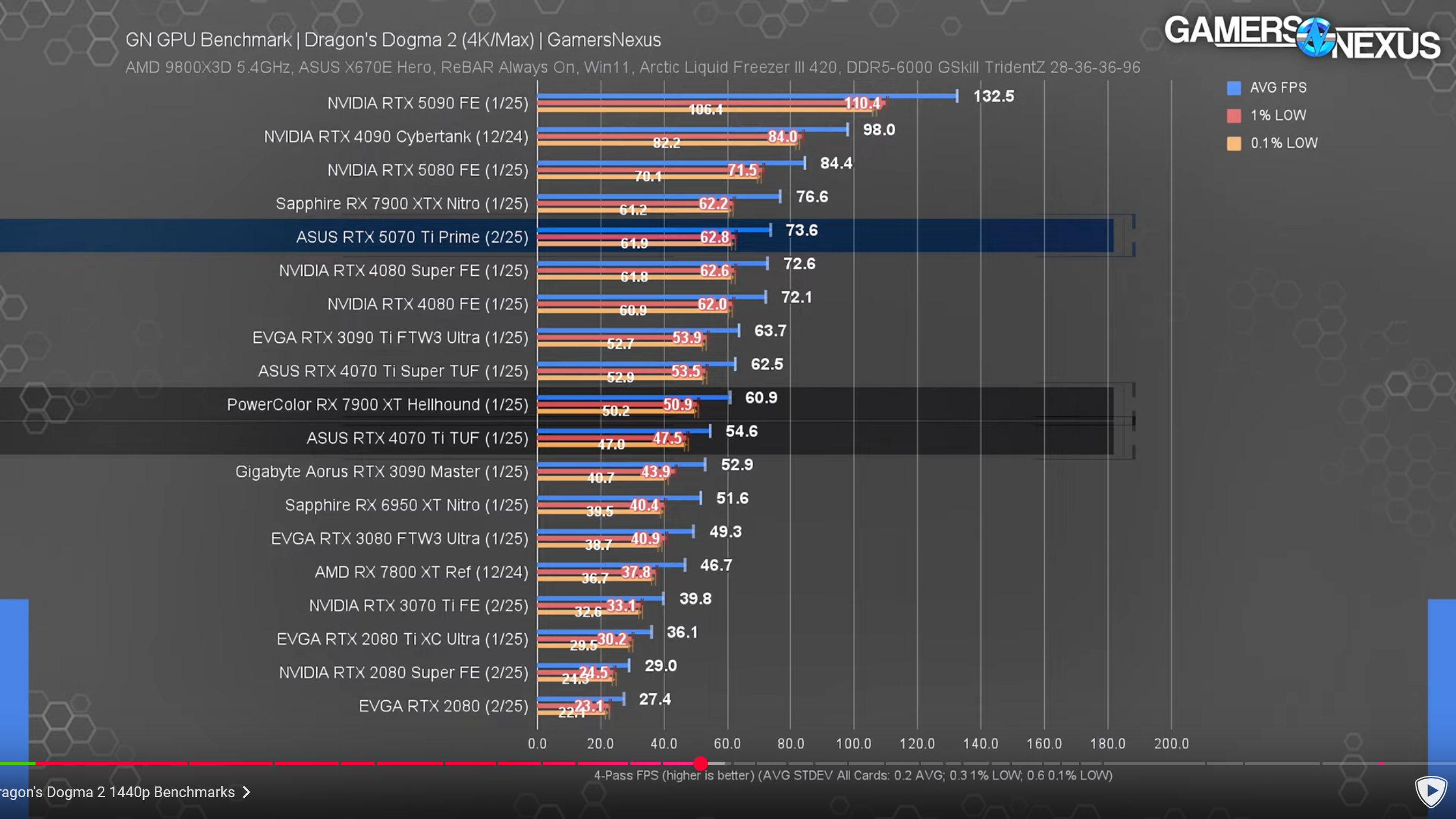This screenshot has width=1456, height=819.
Task: Click the blue AVG FPS legend swatch
Action: pyautogui.click(x=1233, y=88)
